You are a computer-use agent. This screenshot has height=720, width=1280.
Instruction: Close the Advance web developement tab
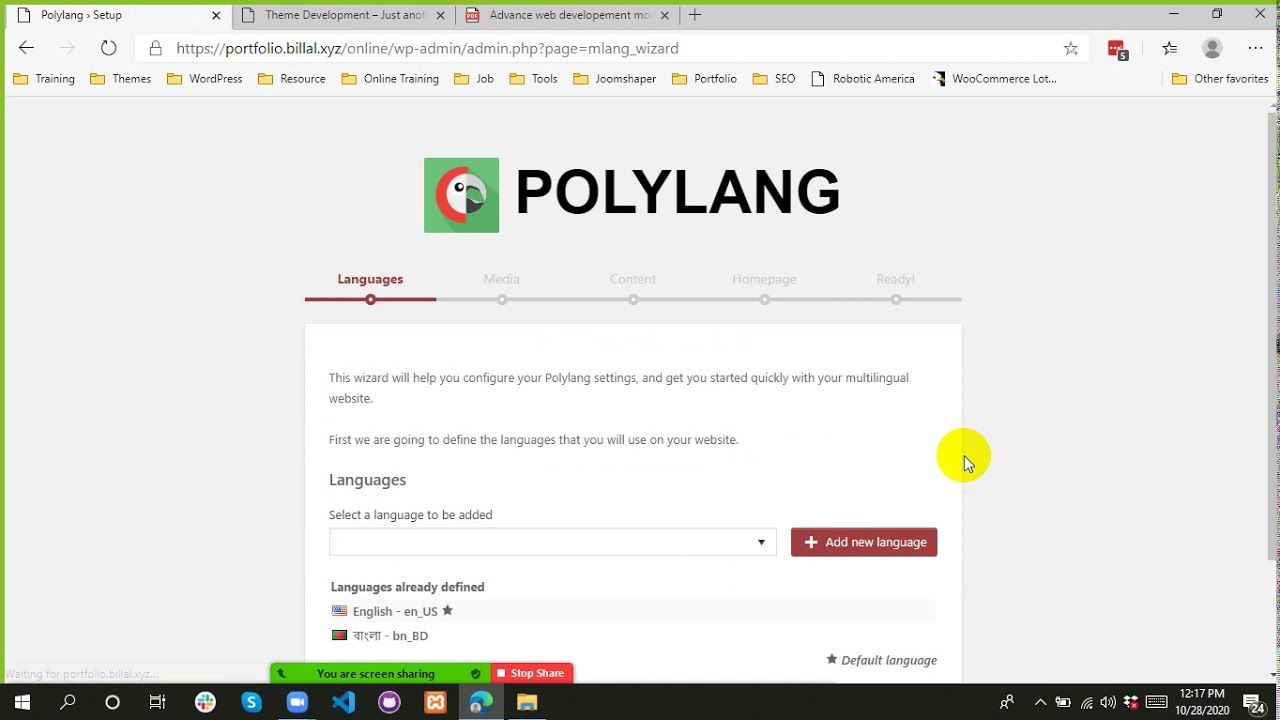point(665,15)
